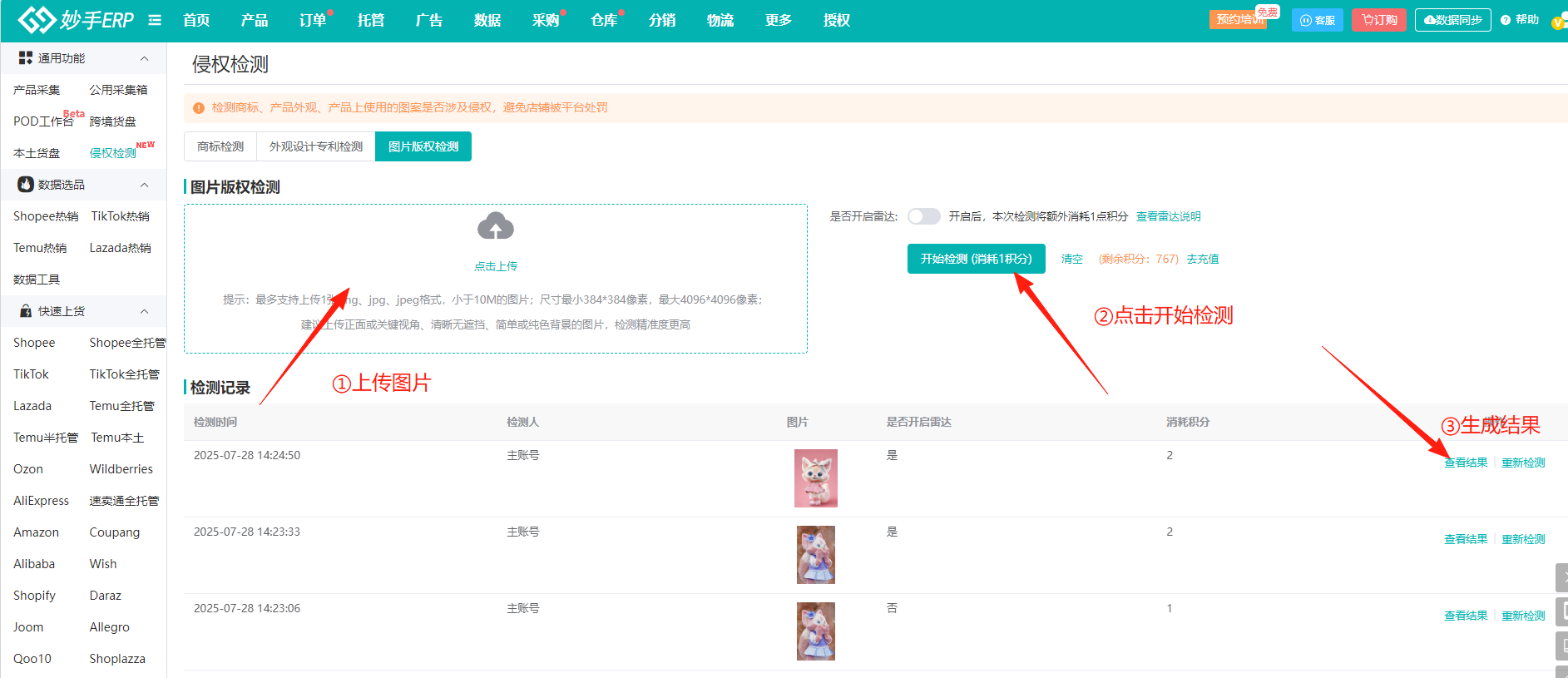Click the 清空 link

[1072, 260]
